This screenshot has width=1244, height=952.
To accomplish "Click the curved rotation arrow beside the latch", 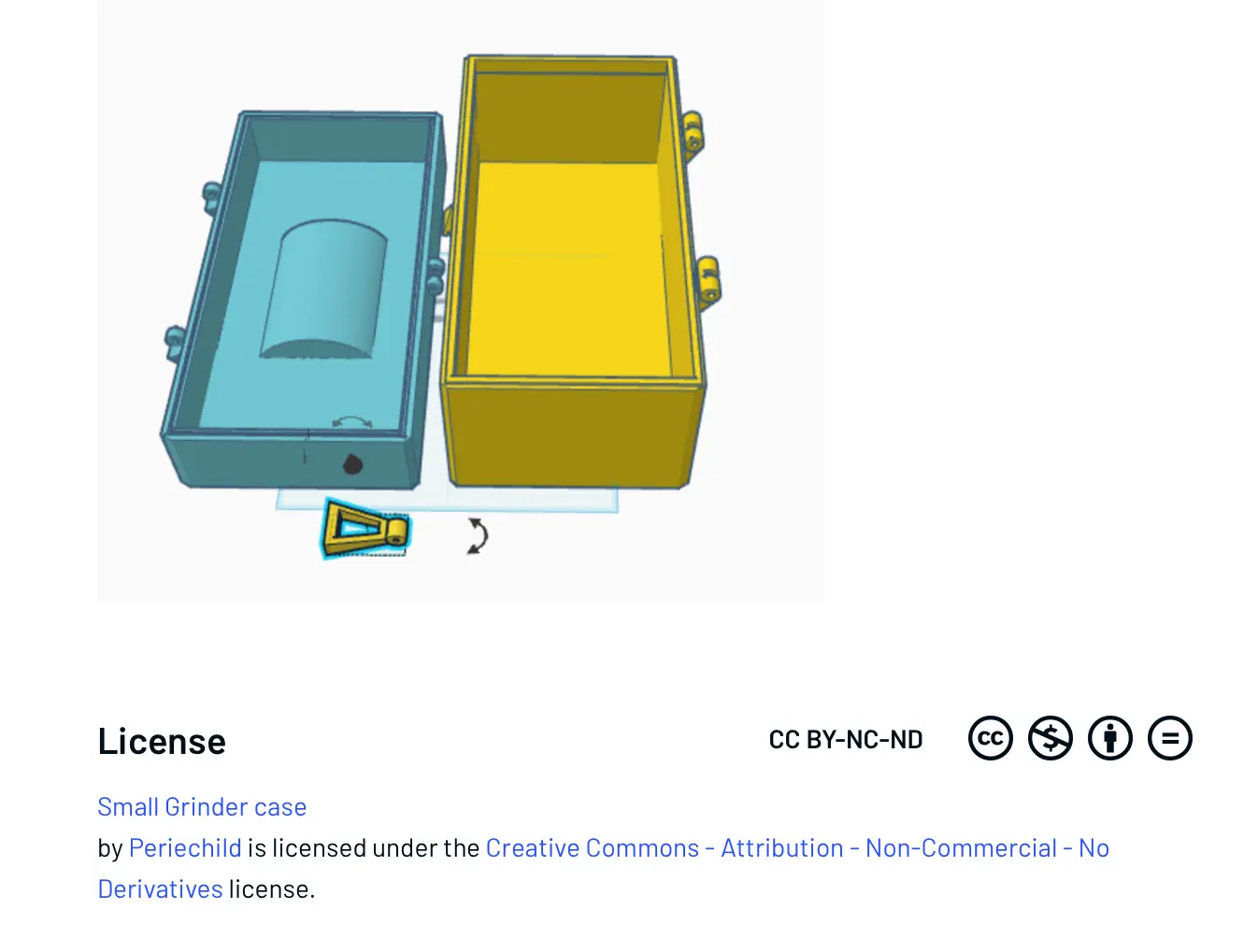I will [478, 535].
